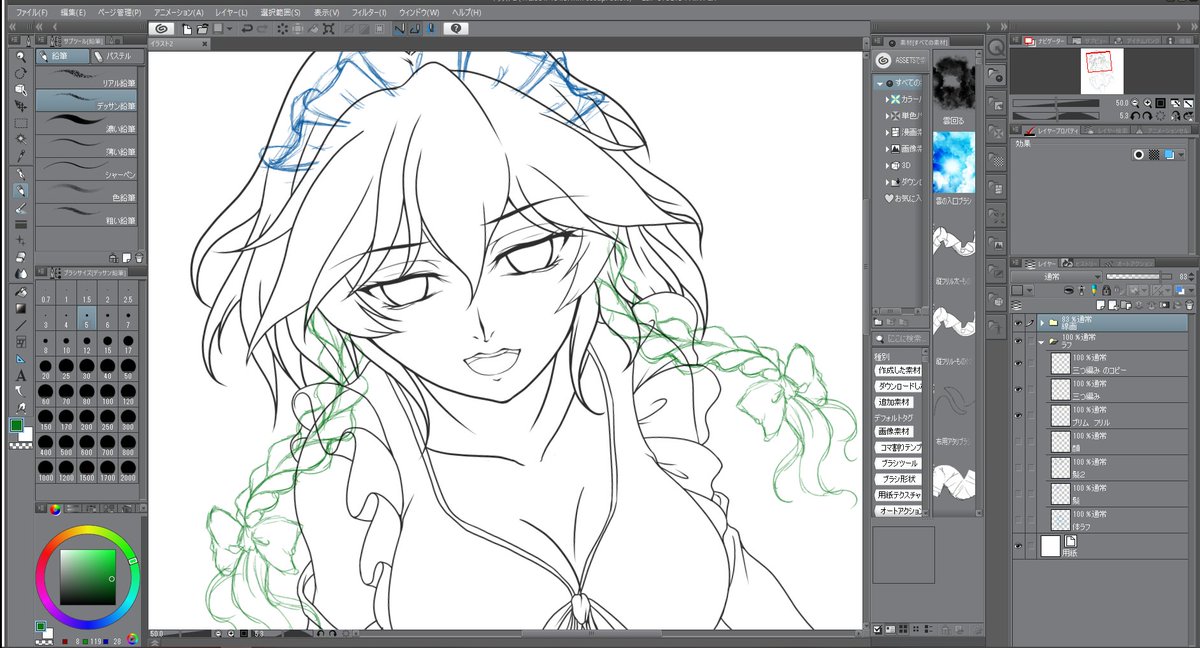Select the Move layer tool
Screen dimensions: 1200x648
coord(21,106)
